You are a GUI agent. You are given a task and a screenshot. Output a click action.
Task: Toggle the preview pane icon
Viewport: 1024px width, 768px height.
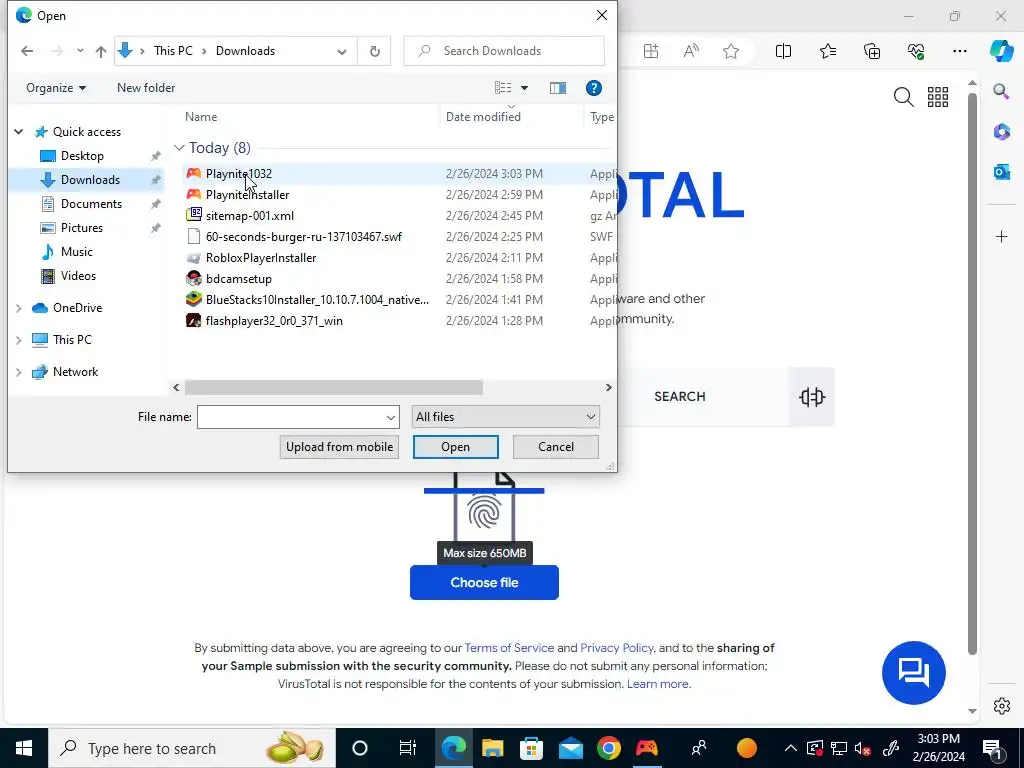(x=558, y=88)
